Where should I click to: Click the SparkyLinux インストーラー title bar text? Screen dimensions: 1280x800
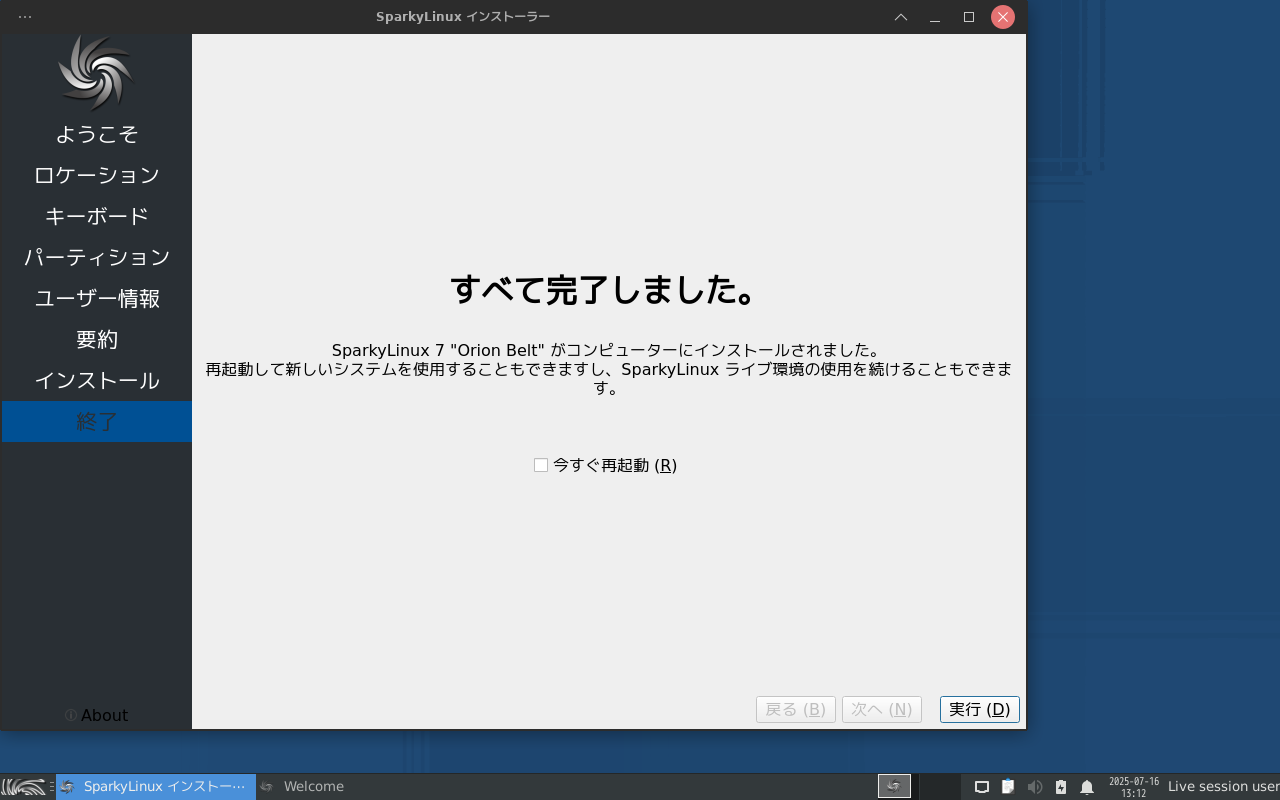463,17
